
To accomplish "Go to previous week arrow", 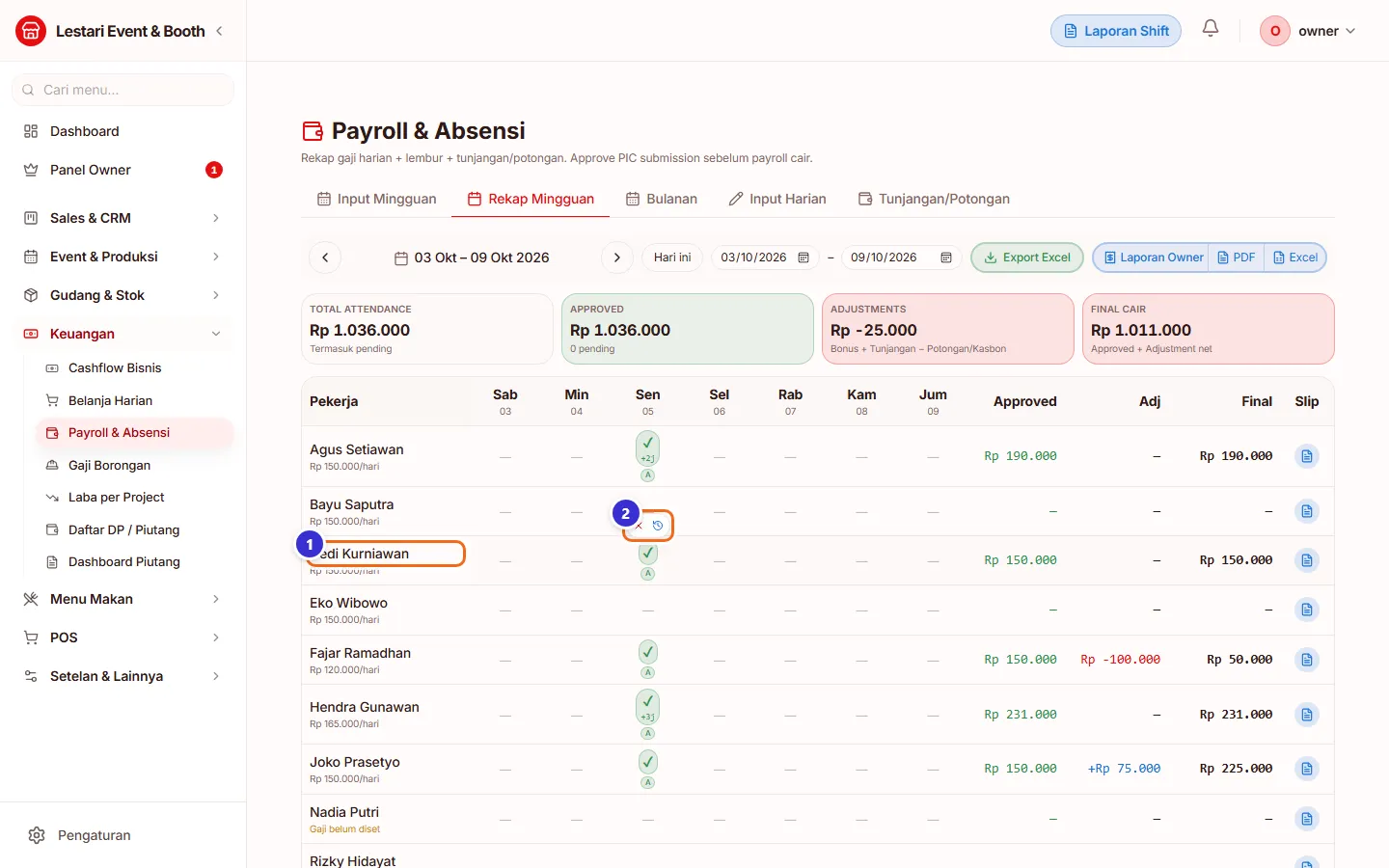I will tap(325, 258).
